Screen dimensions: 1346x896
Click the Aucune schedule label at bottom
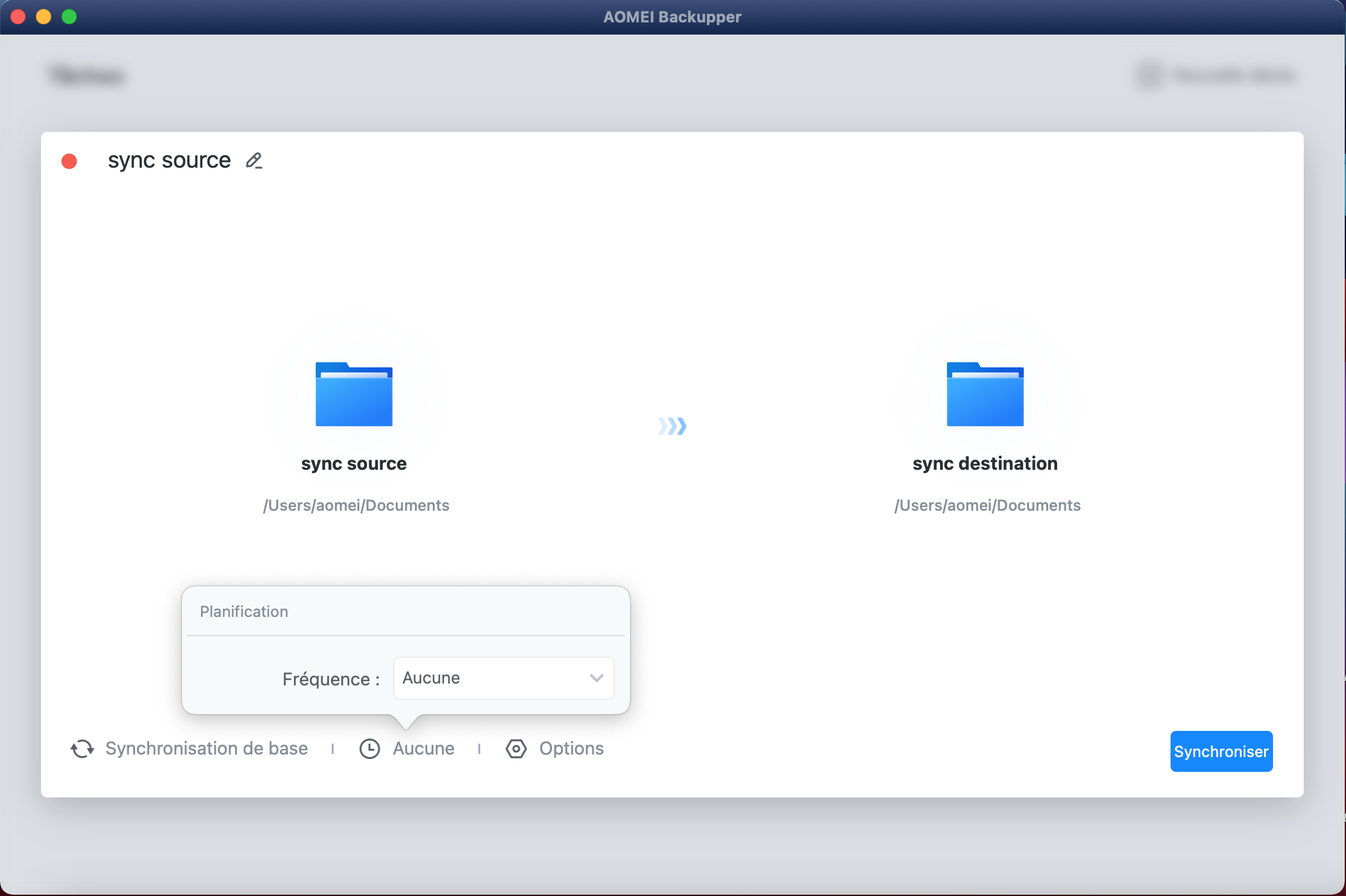[x=423, y=749]
